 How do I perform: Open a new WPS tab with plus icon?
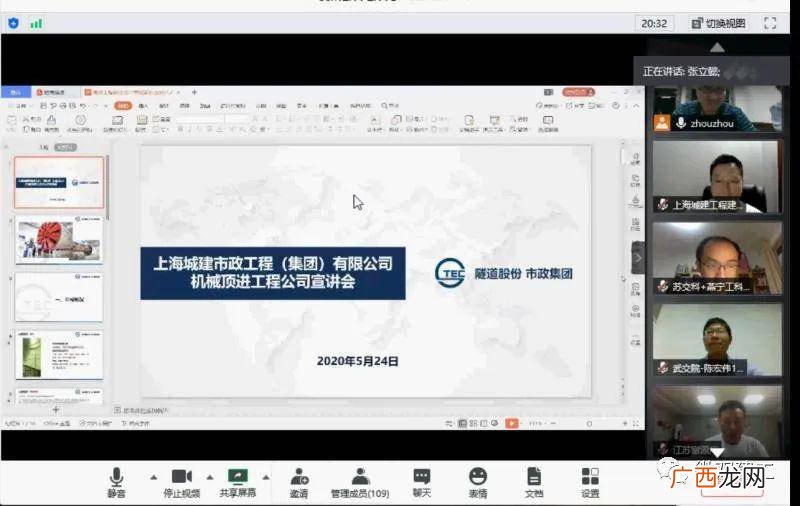[x=194, y=92]
